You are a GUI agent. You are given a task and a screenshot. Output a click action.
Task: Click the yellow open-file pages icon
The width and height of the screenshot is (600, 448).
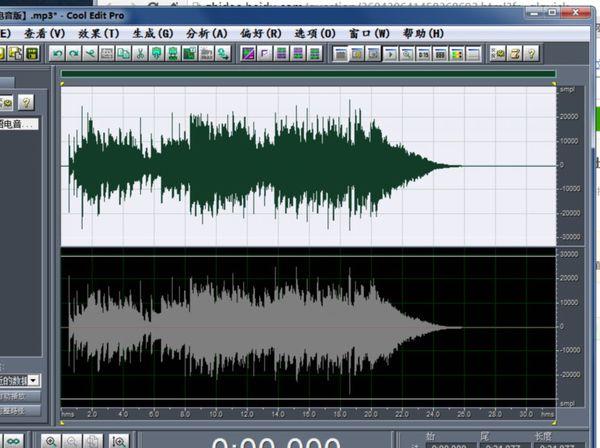16,54
